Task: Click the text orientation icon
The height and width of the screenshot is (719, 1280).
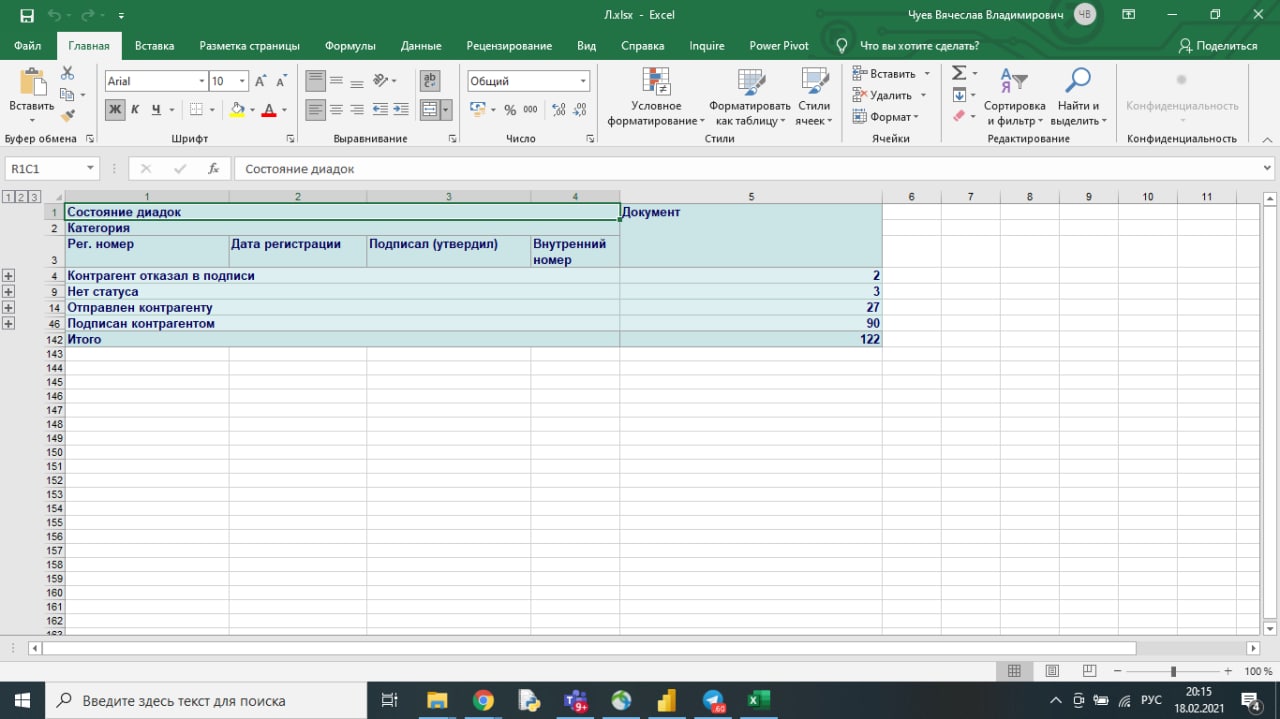Action: click(x=381, y=81)
